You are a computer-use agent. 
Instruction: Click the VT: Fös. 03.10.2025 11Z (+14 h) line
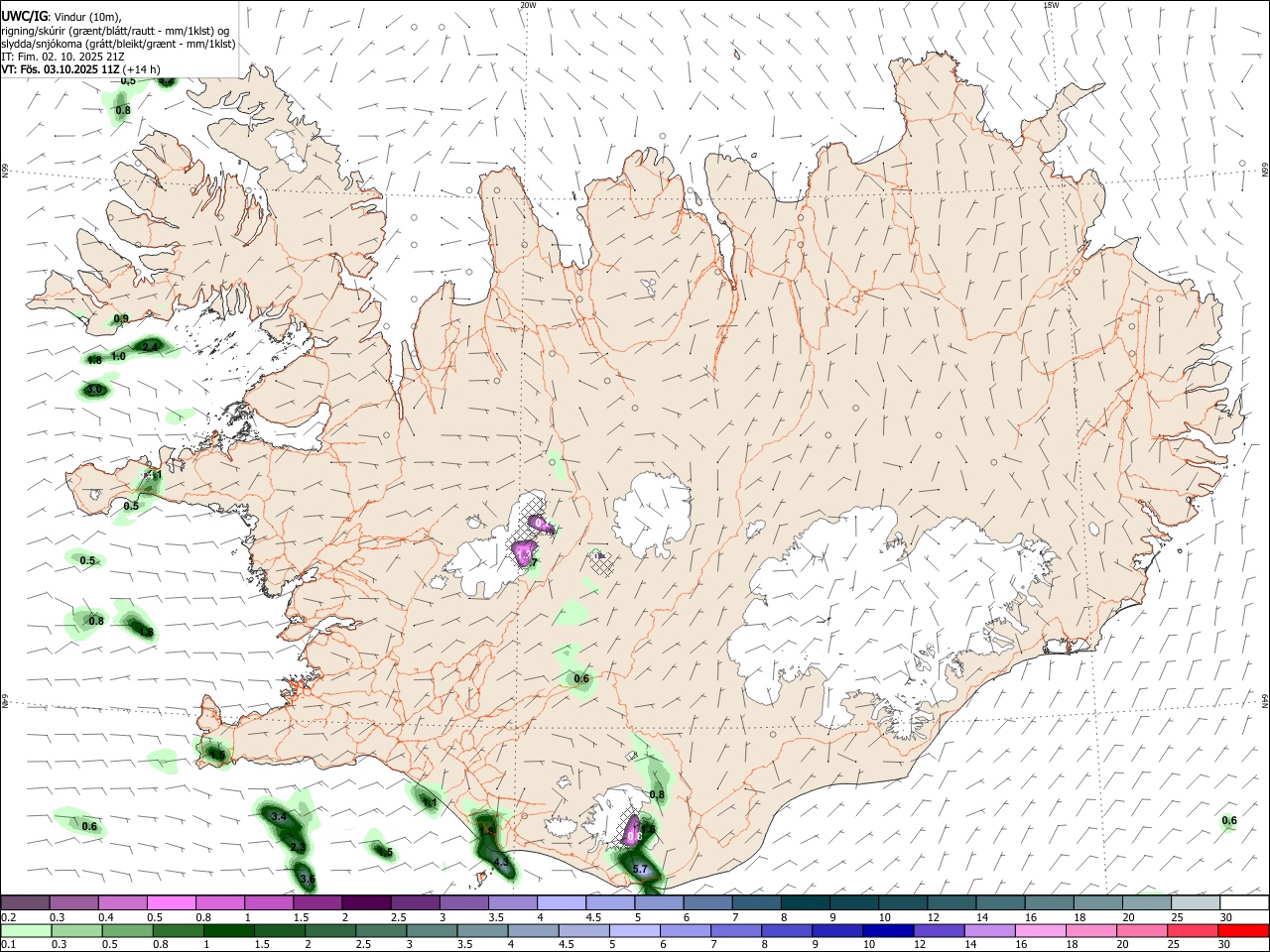click(81, 70)
